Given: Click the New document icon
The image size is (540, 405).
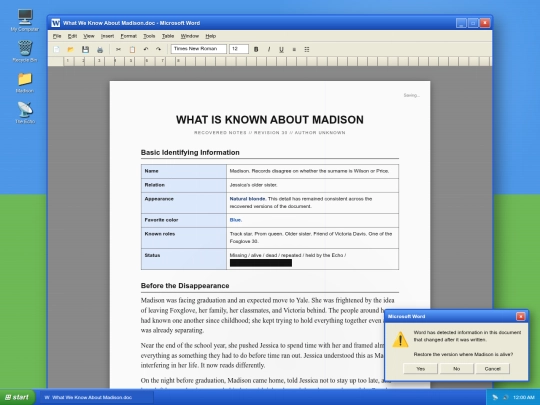Looking at the screenshot, I should pyautogui.click(x=56, y=49).
